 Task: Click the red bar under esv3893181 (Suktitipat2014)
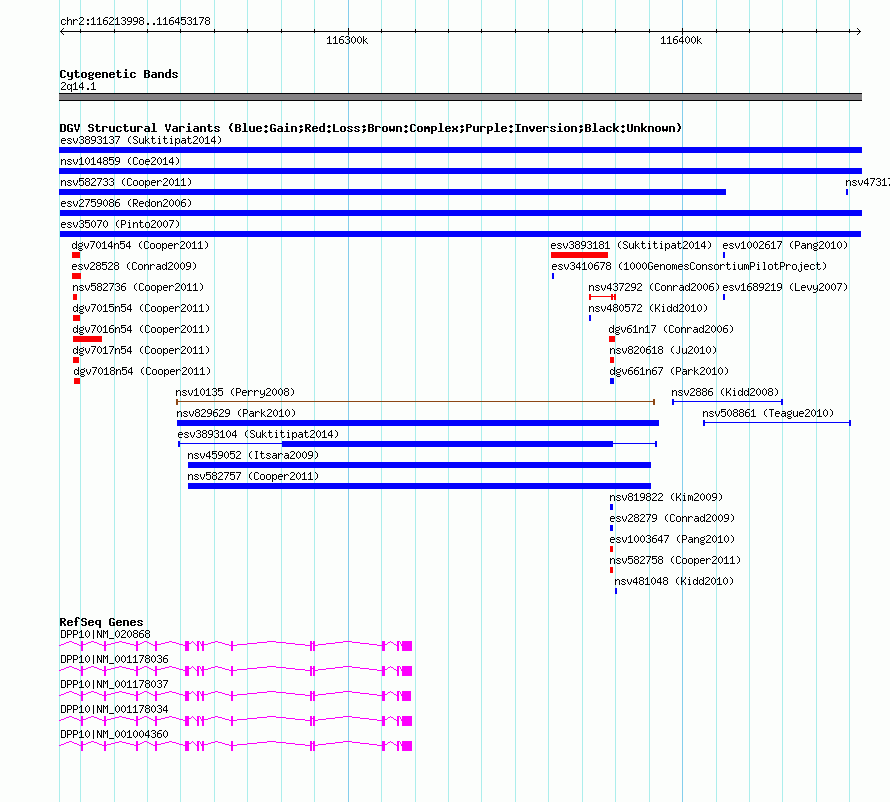tap(579, 255)
